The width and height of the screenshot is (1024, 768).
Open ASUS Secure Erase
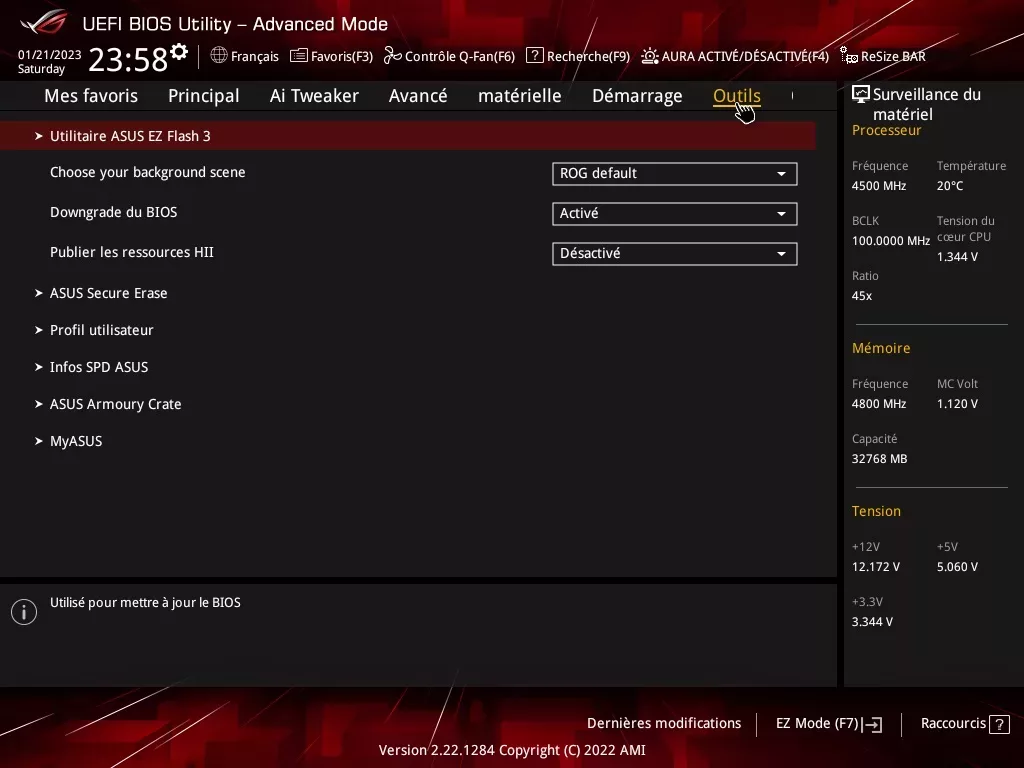click(108, 292)
